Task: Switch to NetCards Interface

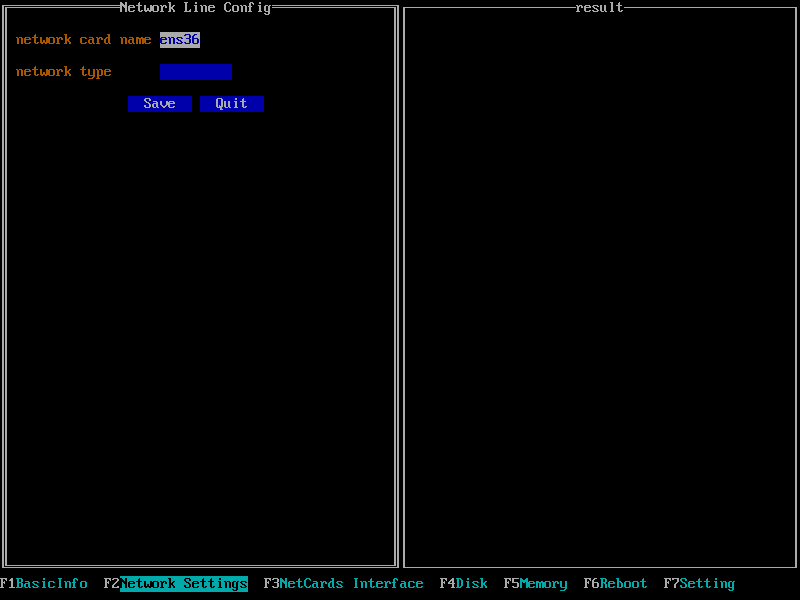Action: [x=351, y=584]
